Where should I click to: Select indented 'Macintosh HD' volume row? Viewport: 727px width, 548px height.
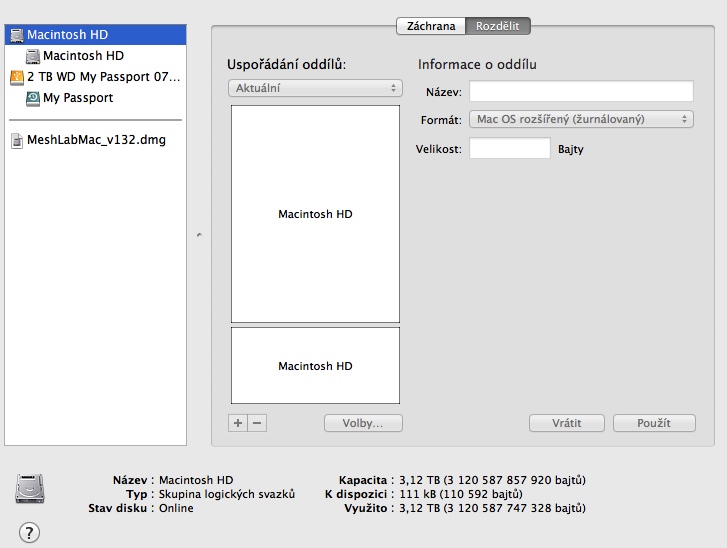(x=96, y=56)
